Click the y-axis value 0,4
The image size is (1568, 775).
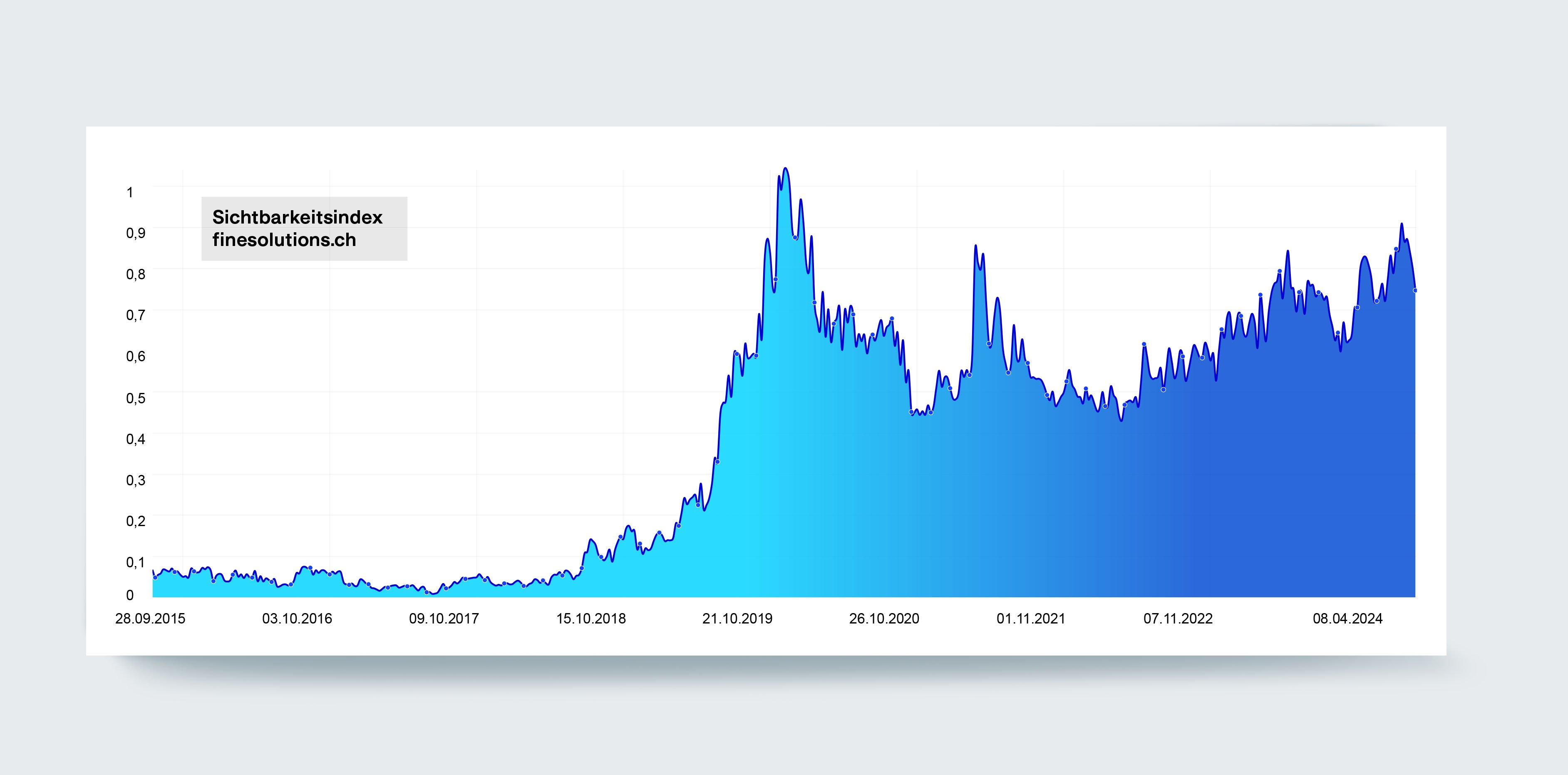[x=136, y=439]
